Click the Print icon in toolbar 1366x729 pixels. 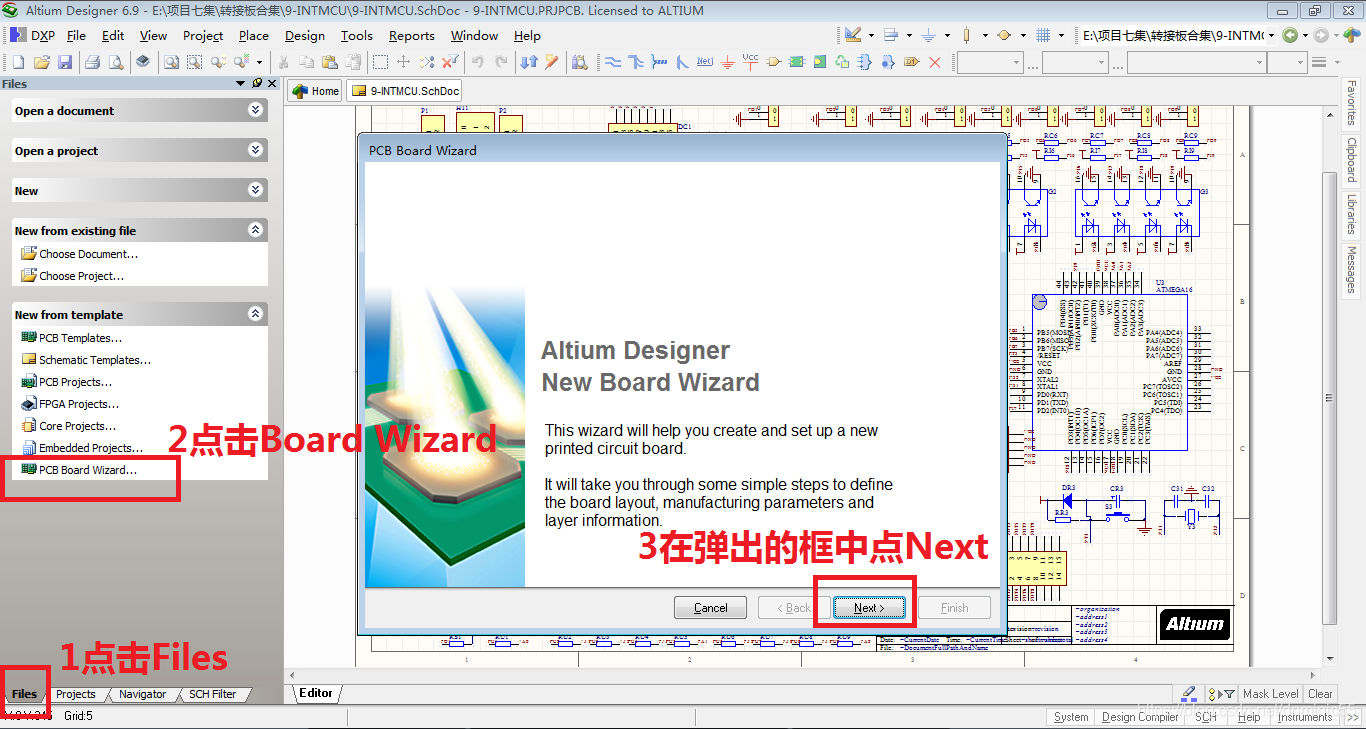coord(92,62)
